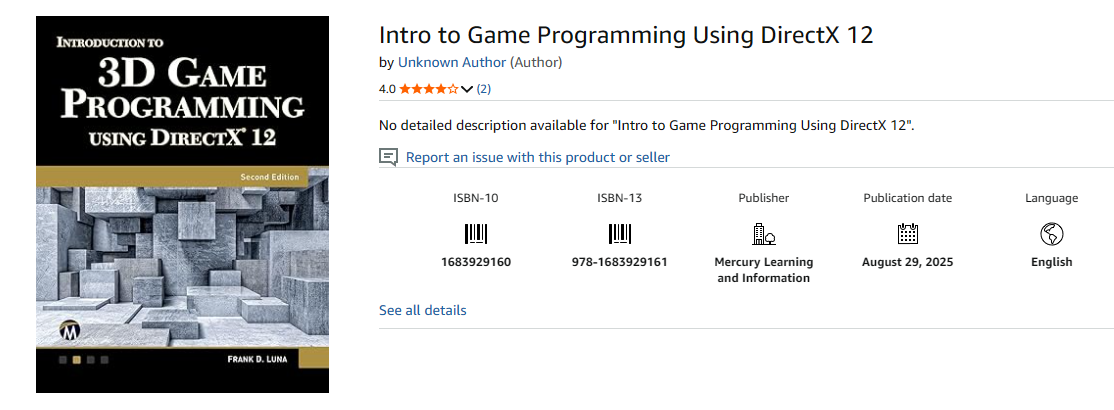Click the report issue speech bubble icon
Screen dimensions: 1114x410
coord(388,157)
